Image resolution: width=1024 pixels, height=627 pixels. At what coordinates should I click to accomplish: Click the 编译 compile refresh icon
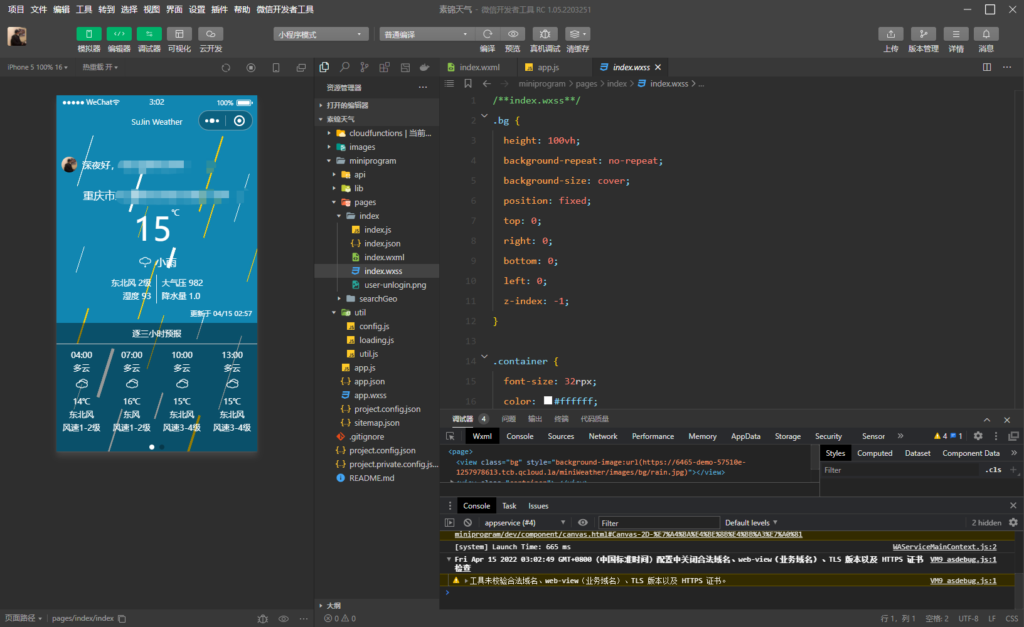(487, 34)
